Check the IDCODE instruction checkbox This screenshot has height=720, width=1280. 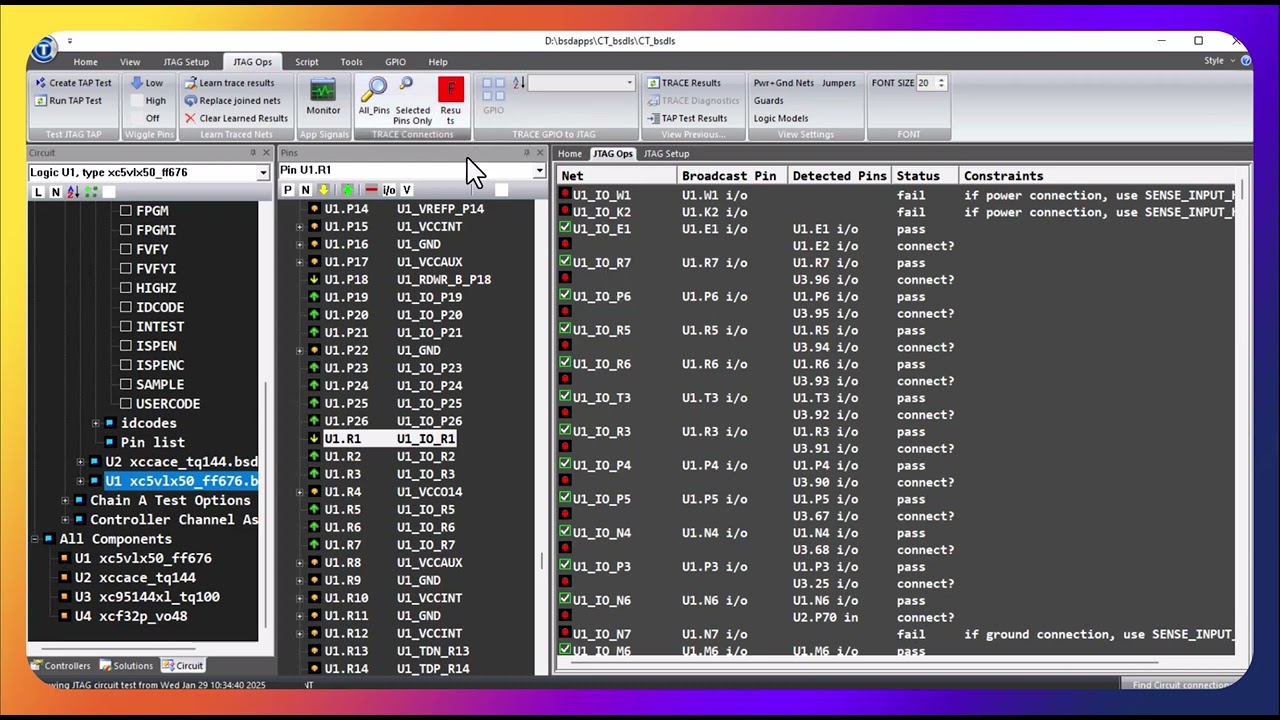coord(126,307)
